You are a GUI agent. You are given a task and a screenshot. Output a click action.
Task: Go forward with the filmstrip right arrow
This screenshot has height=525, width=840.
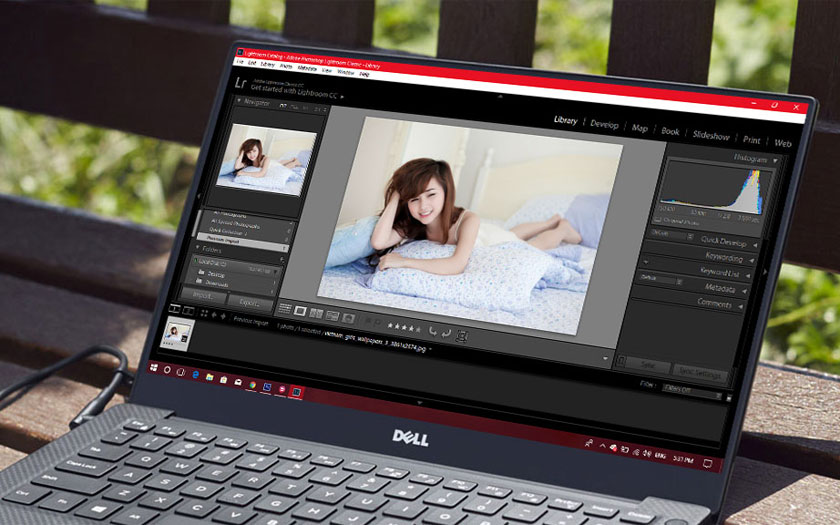click(x=223, y=316)
